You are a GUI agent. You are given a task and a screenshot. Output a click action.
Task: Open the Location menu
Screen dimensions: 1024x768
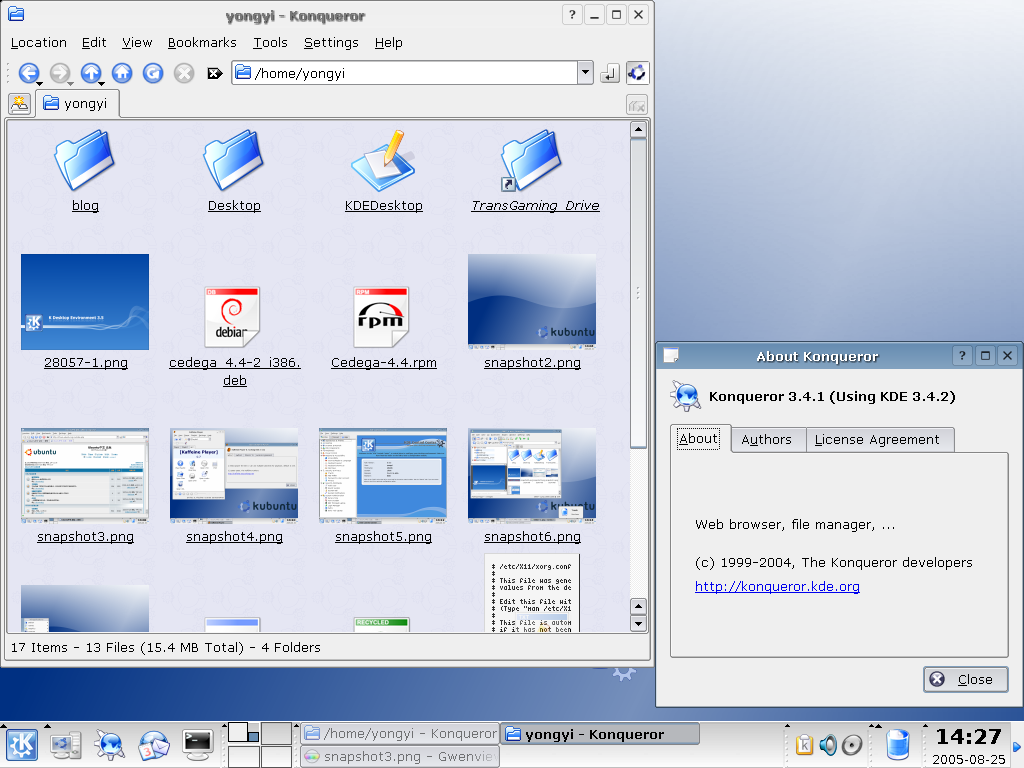coord(39,42)
